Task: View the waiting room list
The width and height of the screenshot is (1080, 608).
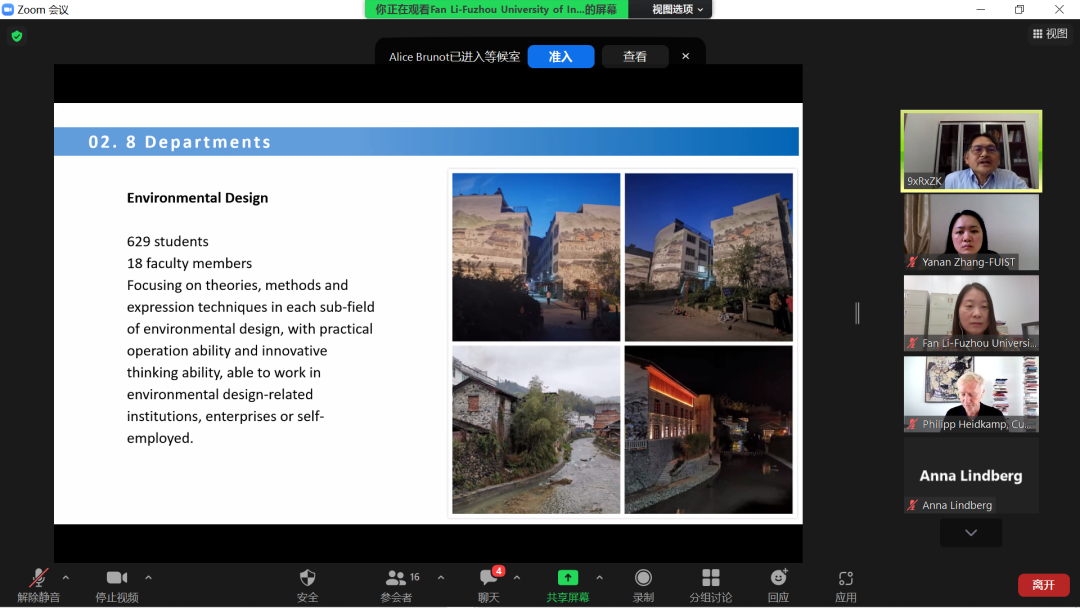Action: [635, 56]
